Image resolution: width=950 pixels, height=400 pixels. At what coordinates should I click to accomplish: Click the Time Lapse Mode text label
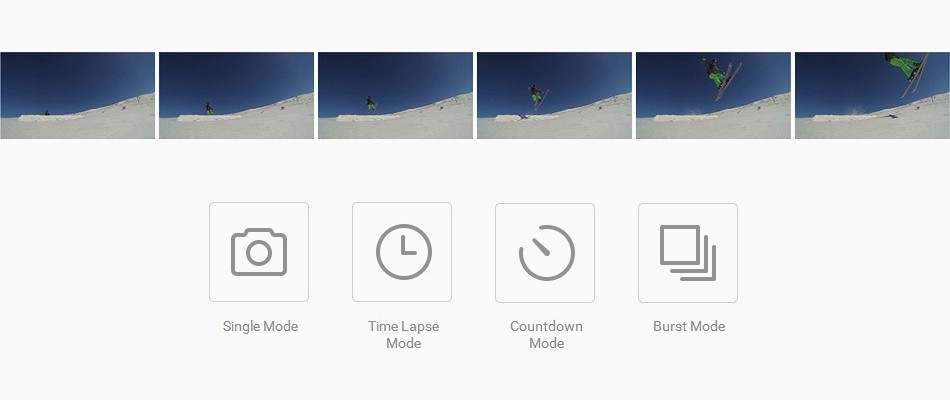(x=404, y=335)
